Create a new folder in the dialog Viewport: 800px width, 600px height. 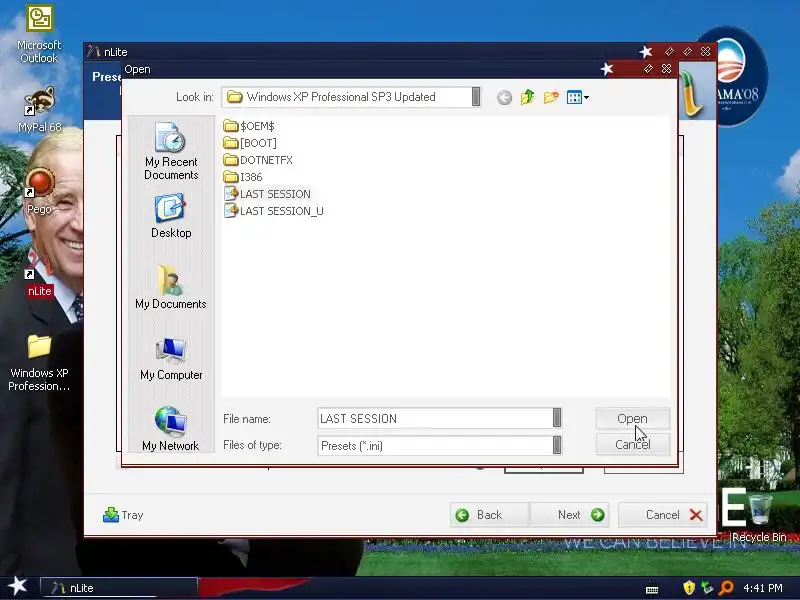(551, 97)
